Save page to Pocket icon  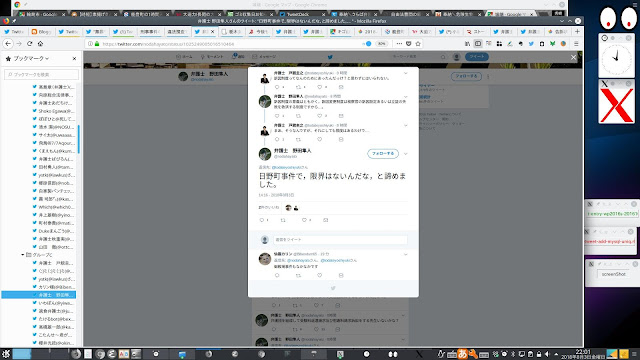pyautogui.click(x=409, y=44)
